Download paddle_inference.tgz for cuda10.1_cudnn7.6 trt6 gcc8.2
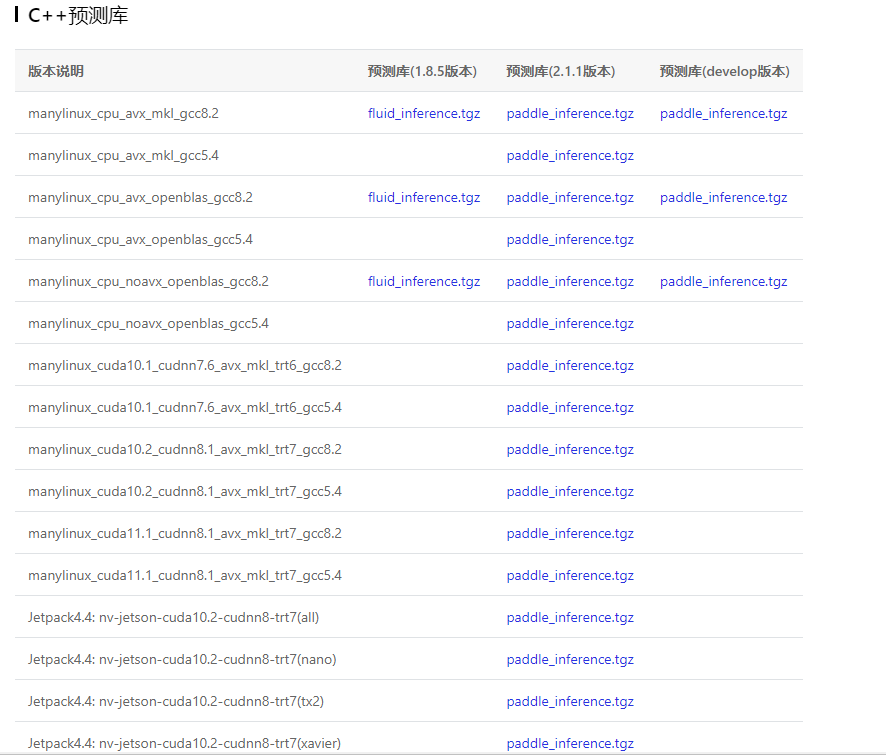This screenshot has height=755, width=886. [x=570, y=366]
